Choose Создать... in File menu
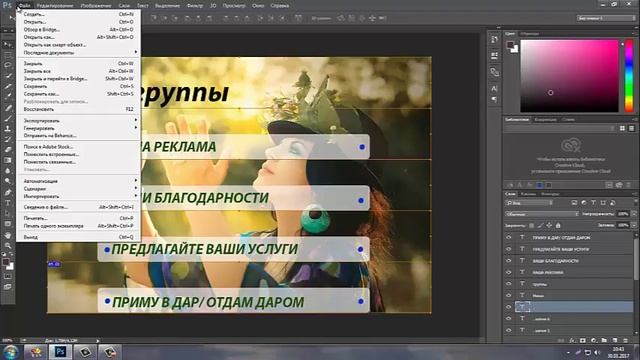The height and width of the screenshot is (360, 640). tap(78, 14)
